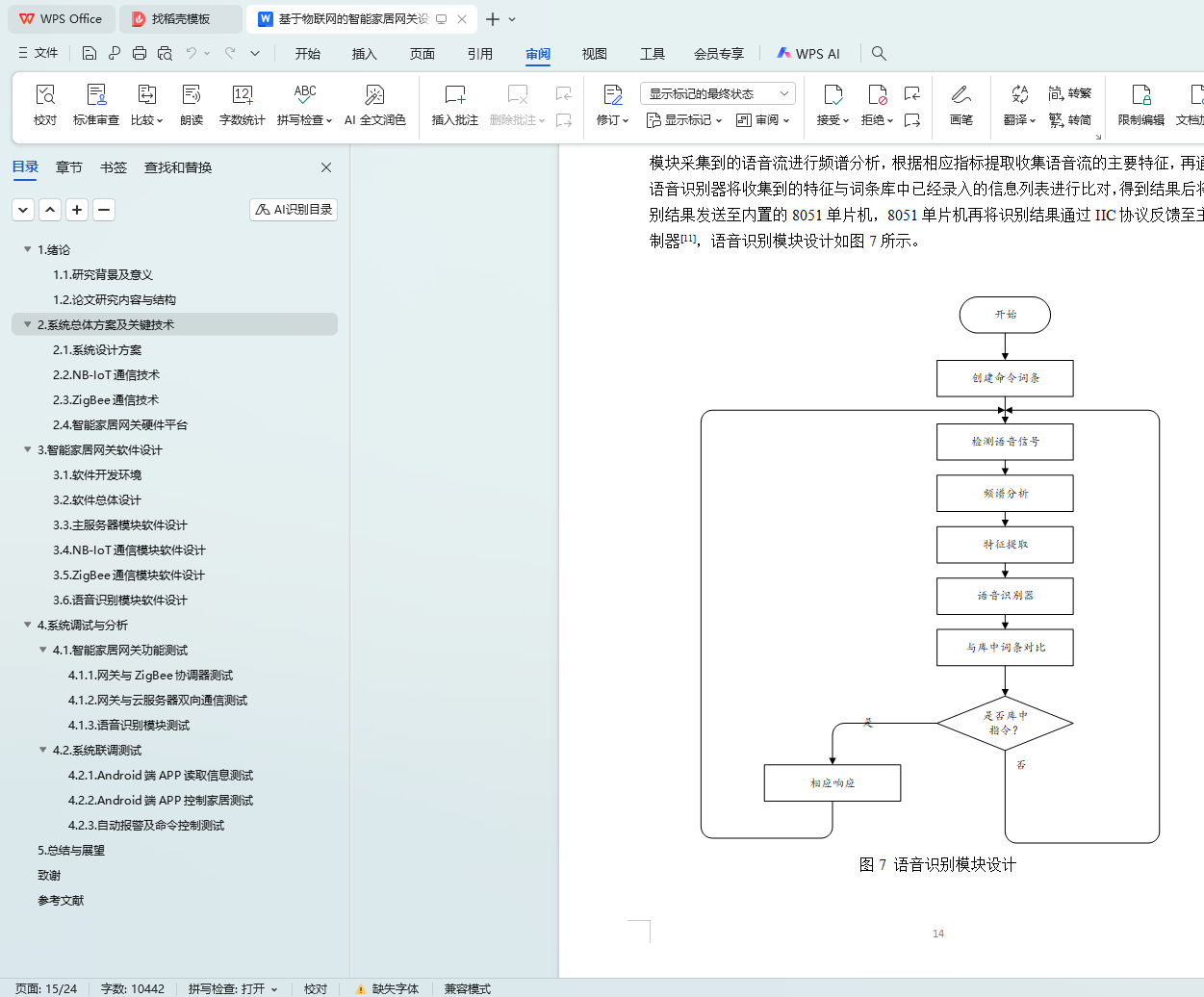This screenshot has width=1204, height=997.
Task: Click the 缺失字体 warning in status bar
Action: (x=387, y=988)
